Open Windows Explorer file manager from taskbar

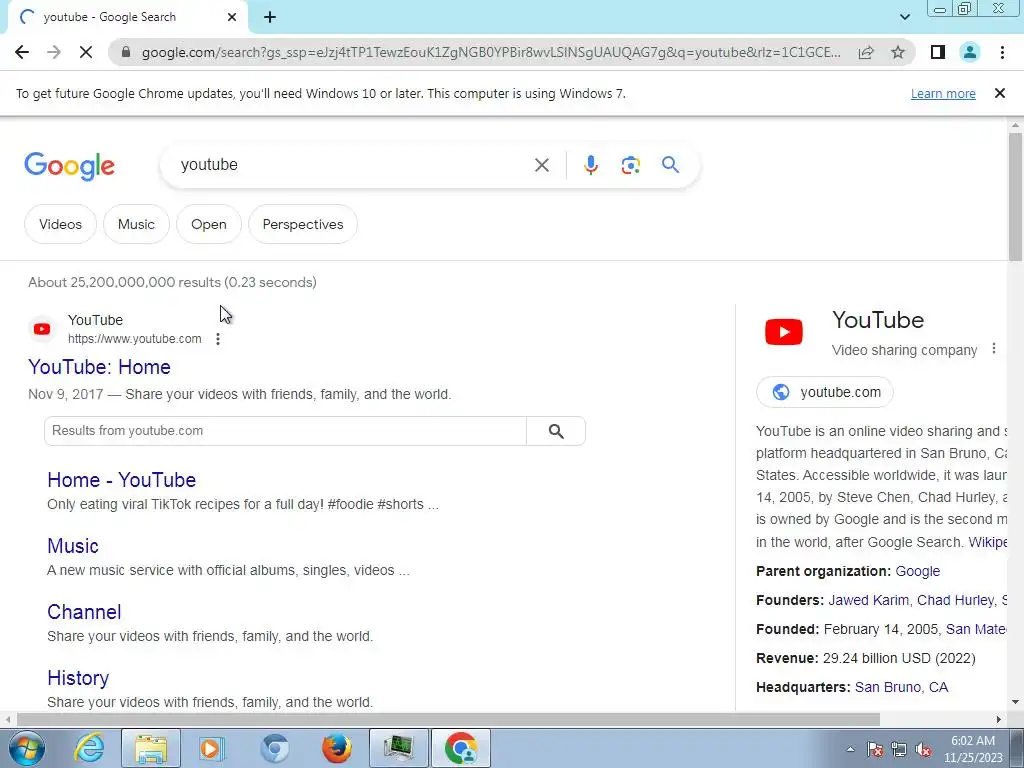point(151,748)
